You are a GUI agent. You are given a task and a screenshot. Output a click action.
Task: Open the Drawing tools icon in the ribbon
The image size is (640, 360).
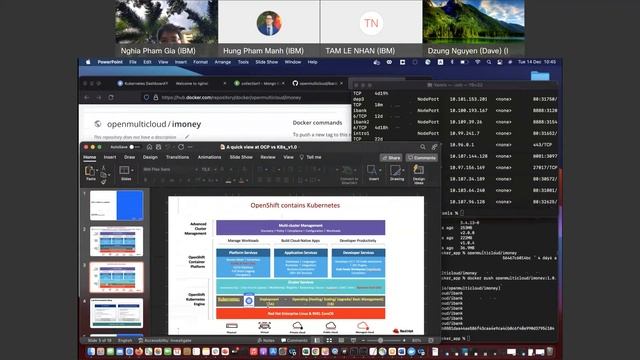(395, 170)
